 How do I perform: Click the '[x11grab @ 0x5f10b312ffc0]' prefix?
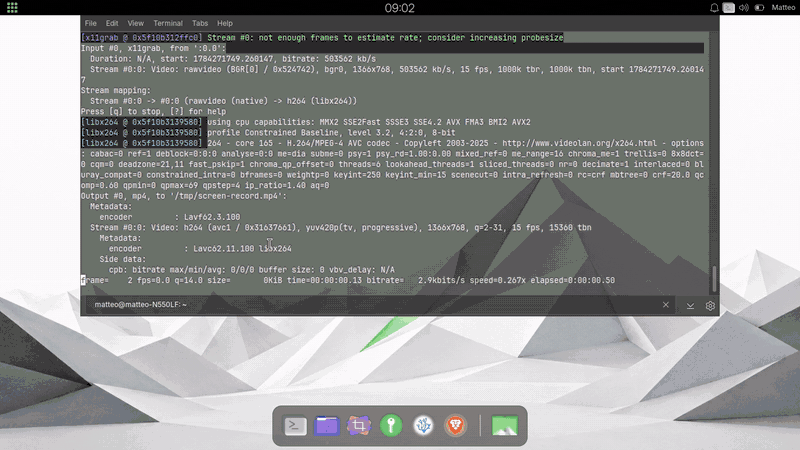click(x=142, y=38)
